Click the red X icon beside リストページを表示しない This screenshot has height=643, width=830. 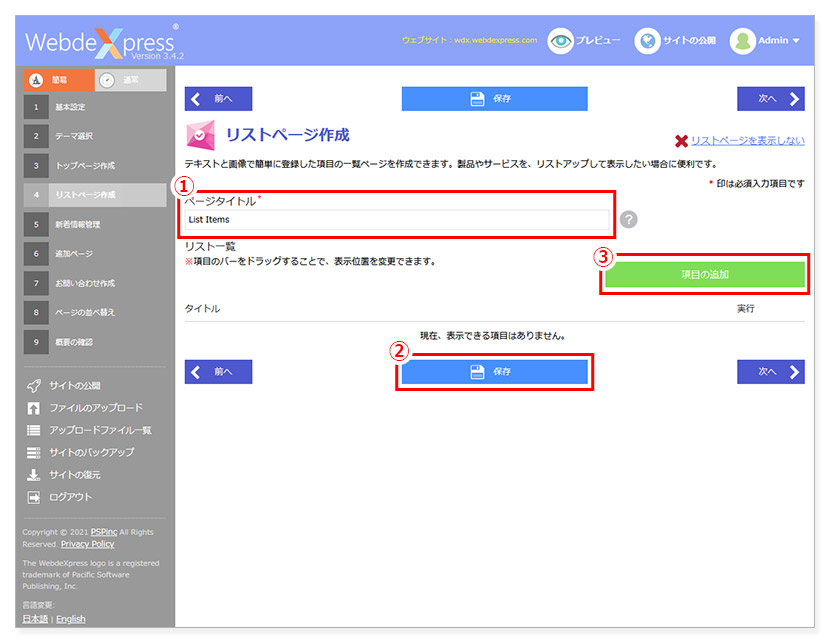(681, 141)
